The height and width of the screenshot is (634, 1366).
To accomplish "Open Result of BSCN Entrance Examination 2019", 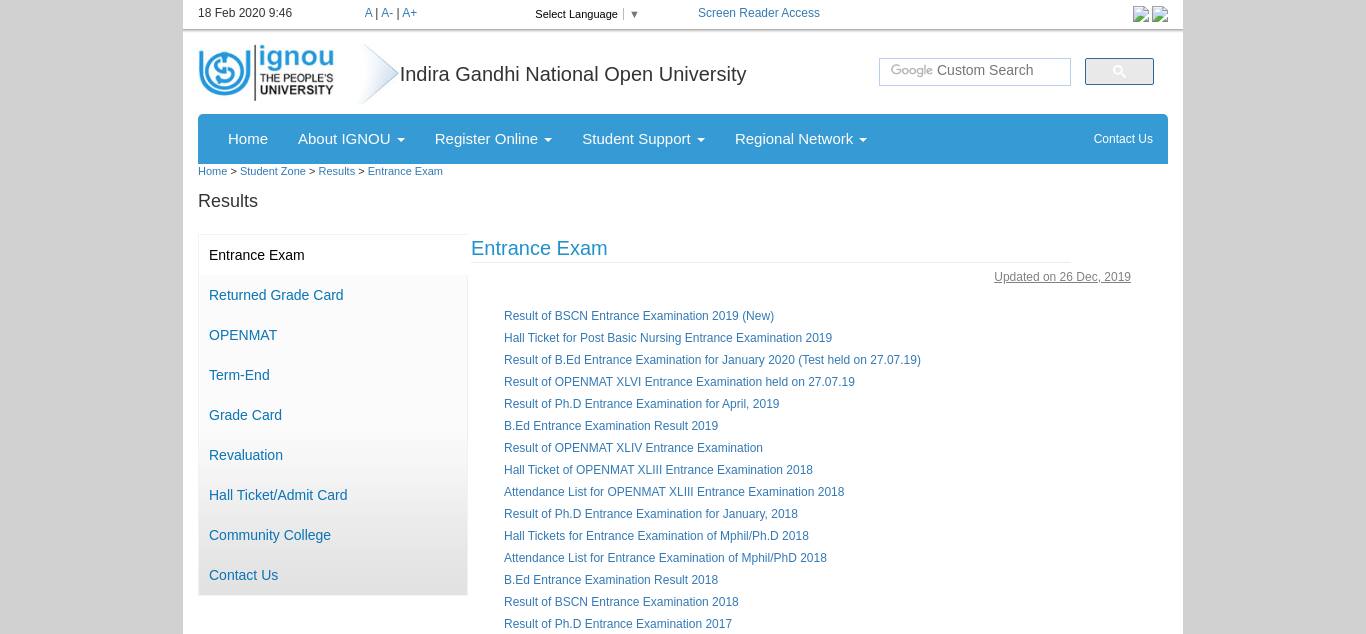I will coord(638,316).
